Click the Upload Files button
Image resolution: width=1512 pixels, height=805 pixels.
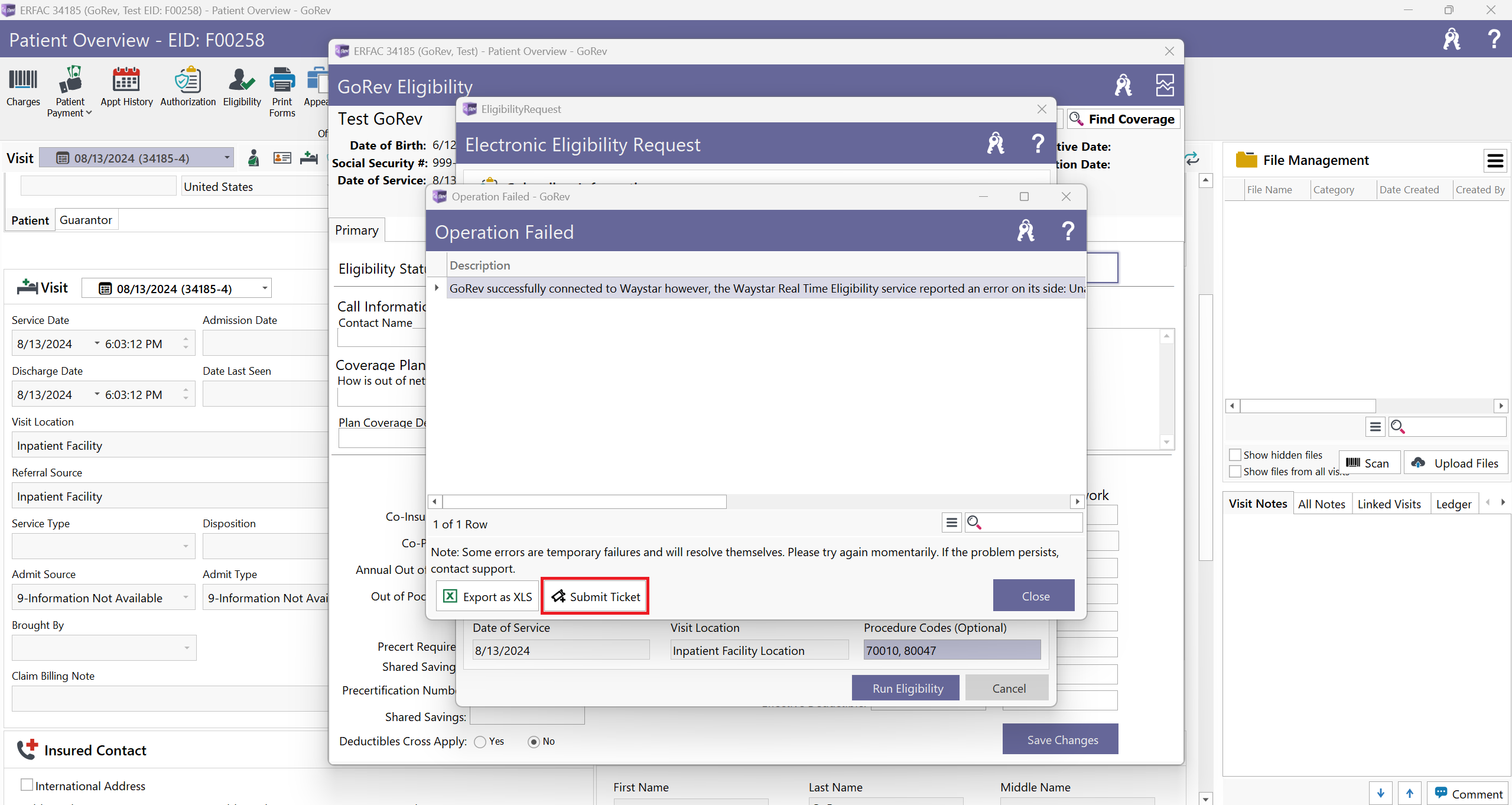1456,463
